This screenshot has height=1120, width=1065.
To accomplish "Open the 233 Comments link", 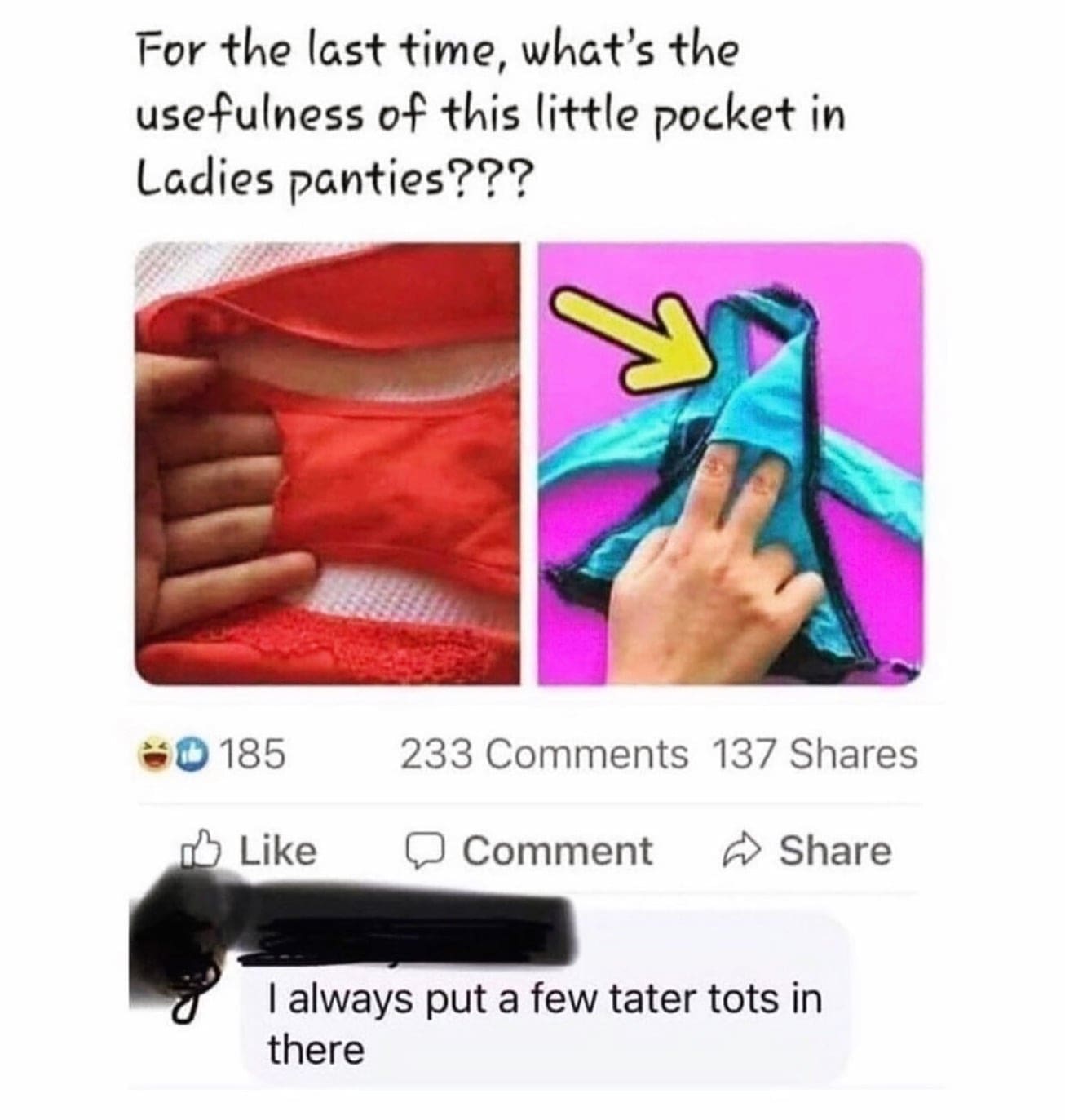I will [x=544, y=753].
